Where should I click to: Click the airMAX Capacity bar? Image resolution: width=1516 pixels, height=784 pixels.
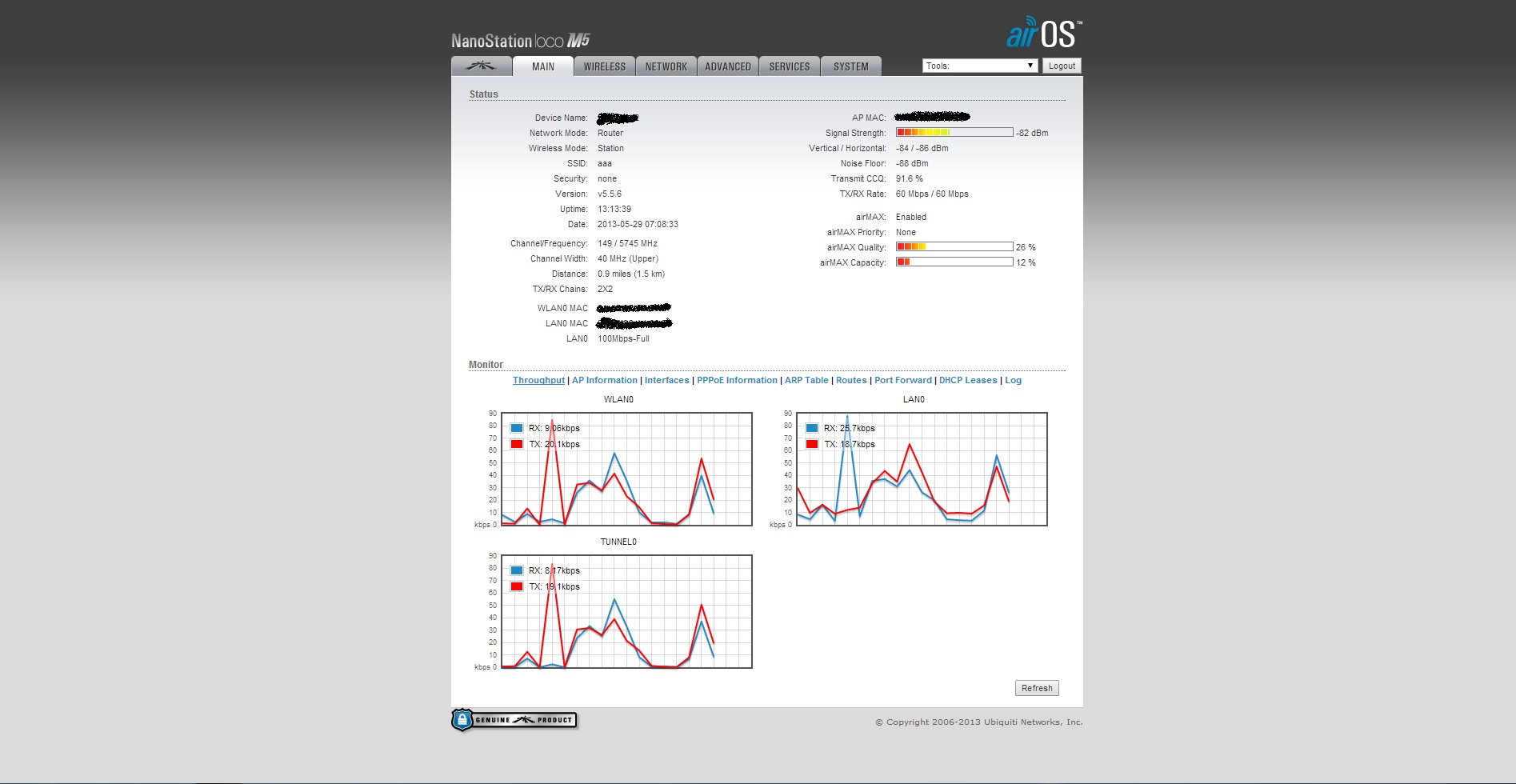click(x=954, y=262)
